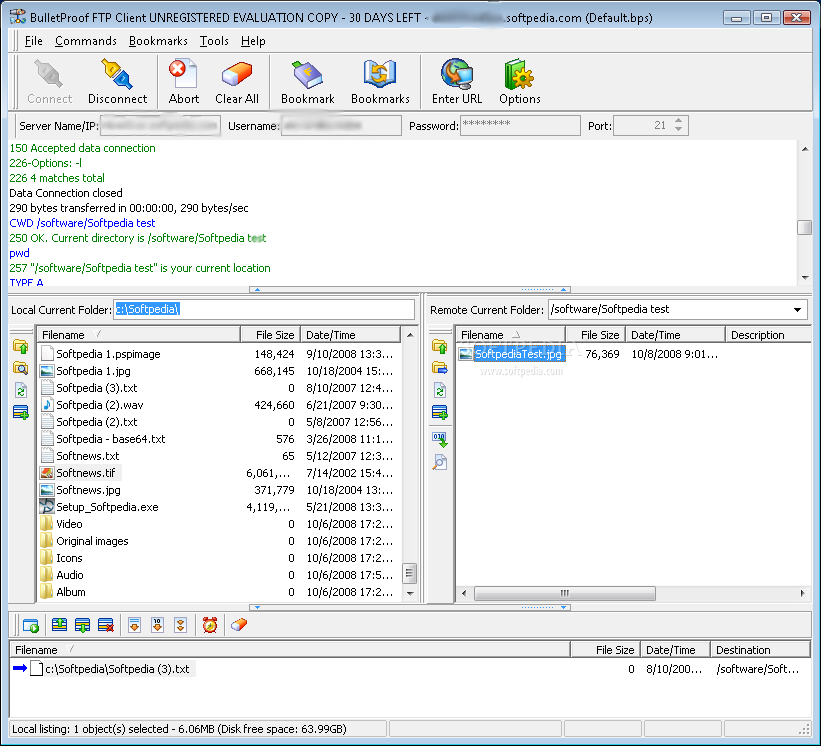
Task: Select Softpedia (2).wav file
Action: click(x=99, y=405)
